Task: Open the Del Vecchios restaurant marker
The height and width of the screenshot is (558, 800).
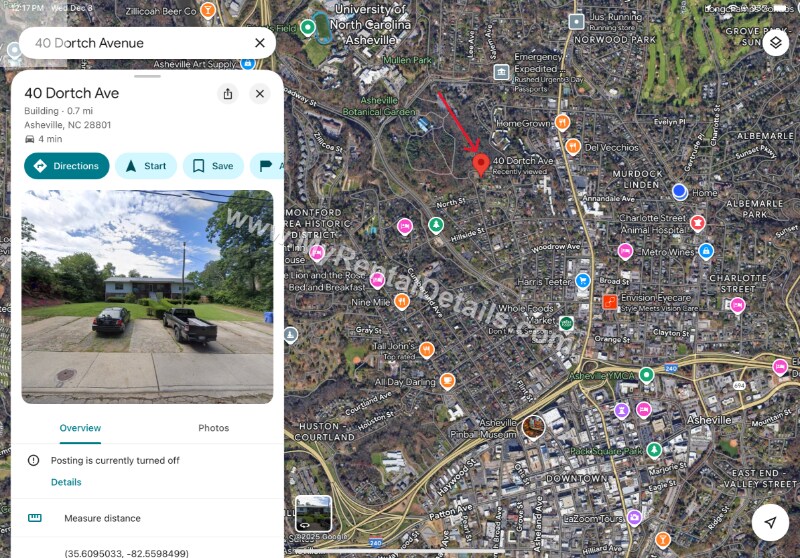Action: click(572, 147)
